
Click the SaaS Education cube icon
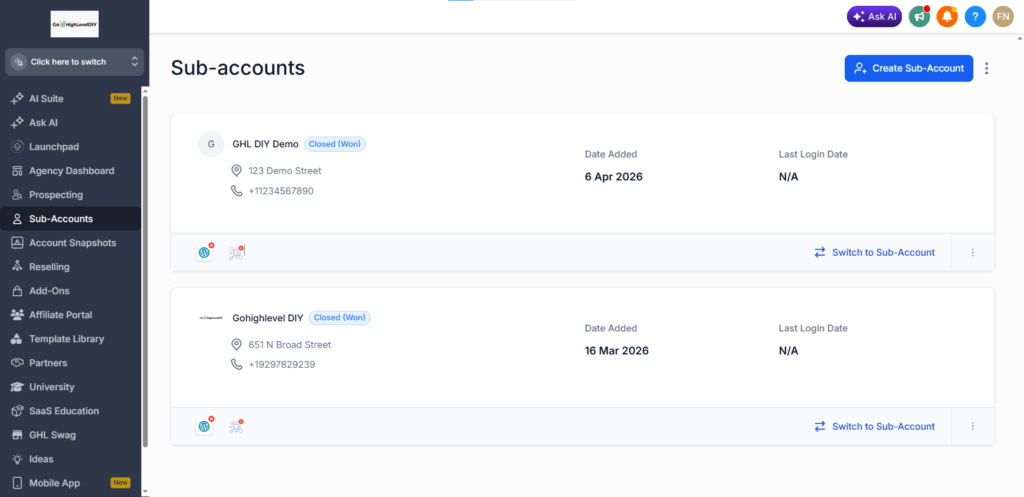point(18,411)
